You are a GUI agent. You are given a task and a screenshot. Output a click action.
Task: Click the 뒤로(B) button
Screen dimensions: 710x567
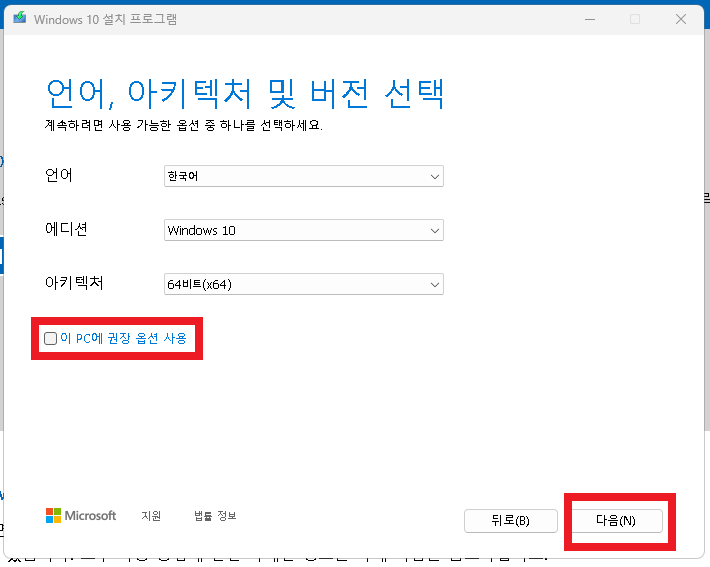pyautogui.click(x=511, y=521)
